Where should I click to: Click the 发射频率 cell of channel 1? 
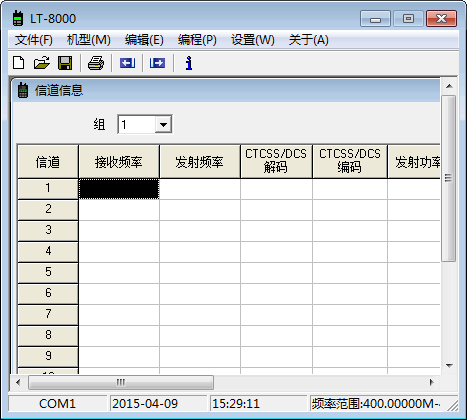(200, 189)
